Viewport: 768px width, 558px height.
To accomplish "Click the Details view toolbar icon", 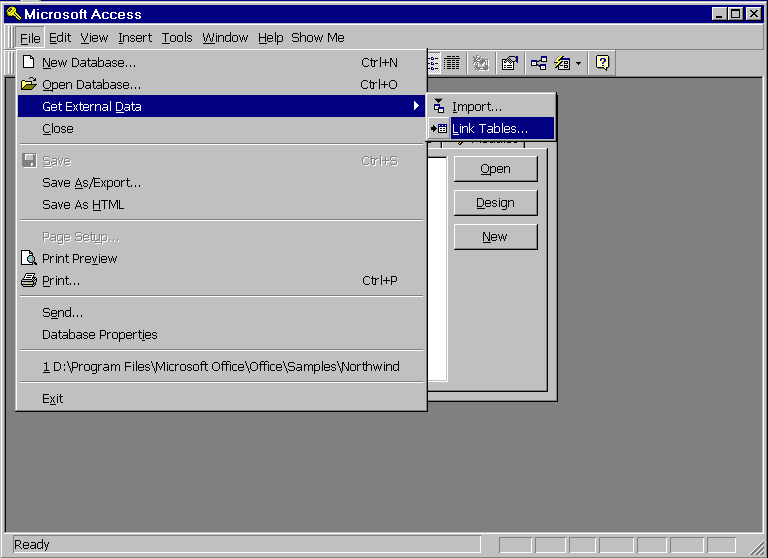I will click(x=452, y=63).
